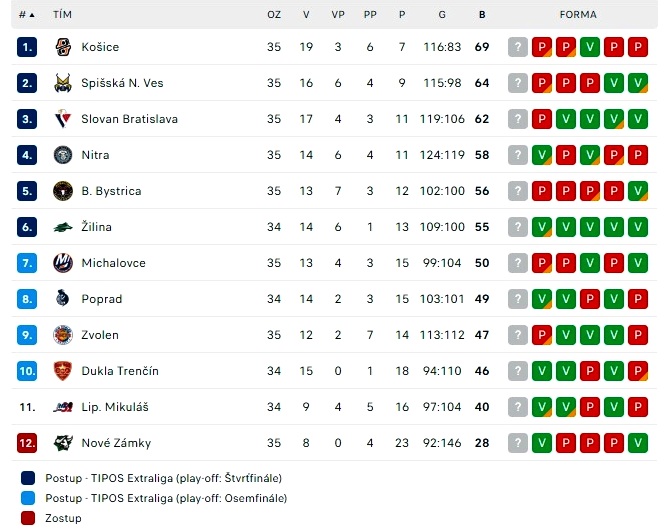Click Košice's grey question mark form badge

[x=518, y=47]
